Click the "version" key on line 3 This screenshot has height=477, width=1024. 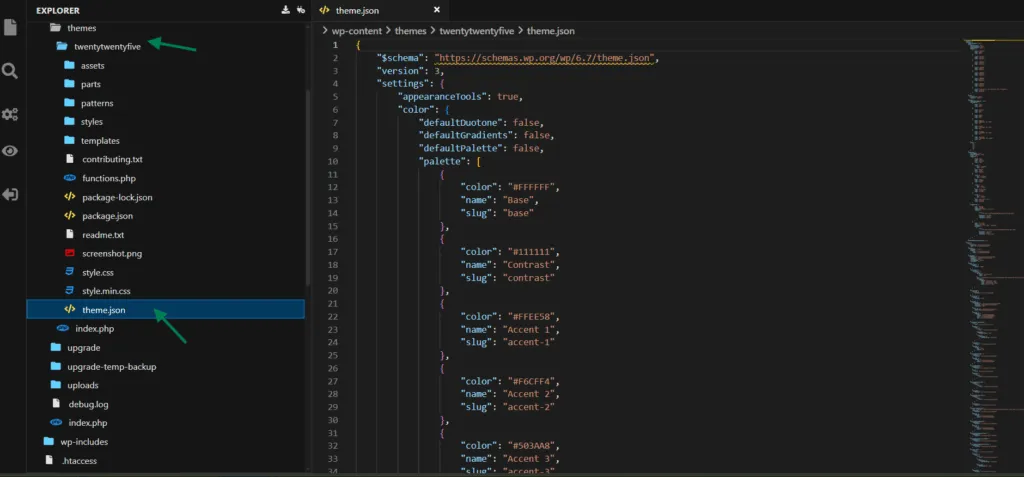pyautogui.click(x=400, y=71)
